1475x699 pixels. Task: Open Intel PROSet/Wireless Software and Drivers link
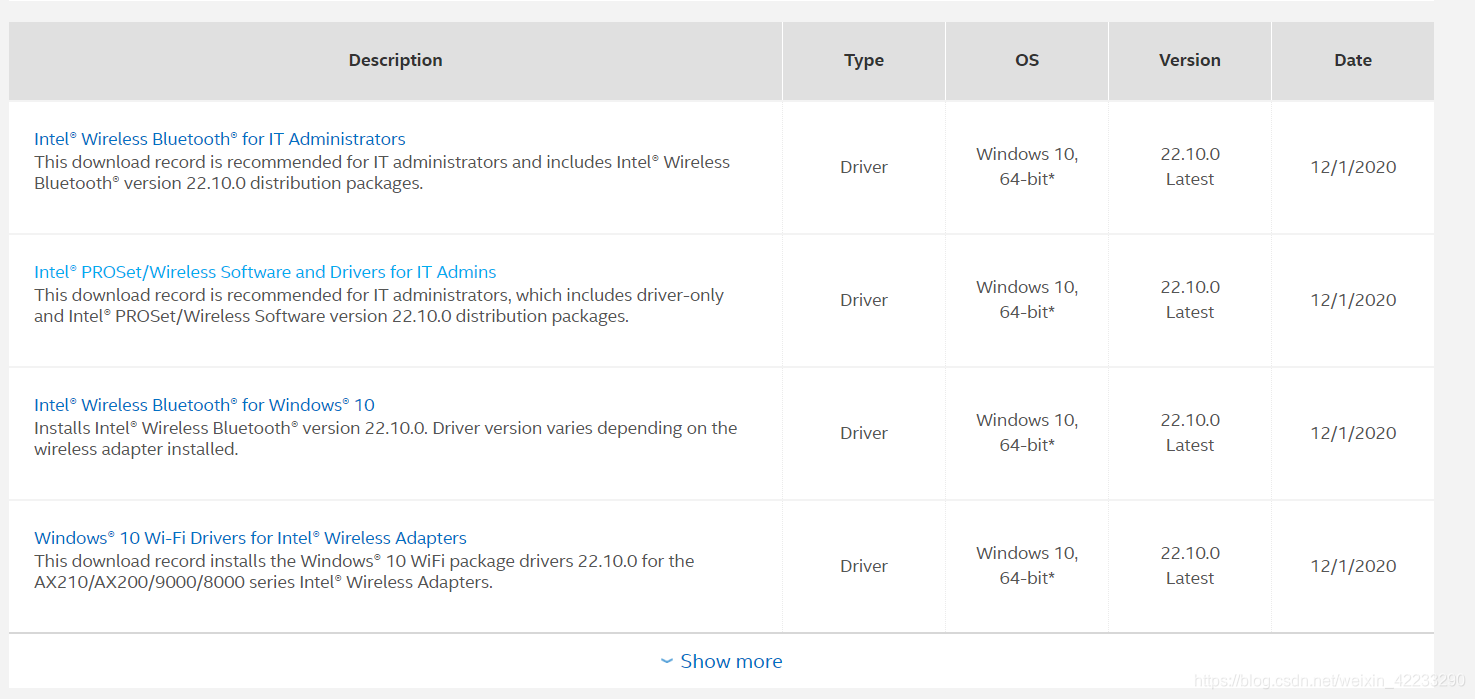point(265,272)
